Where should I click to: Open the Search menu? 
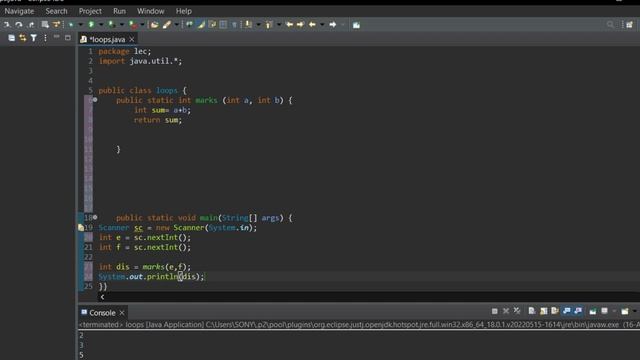click(56, 11)
